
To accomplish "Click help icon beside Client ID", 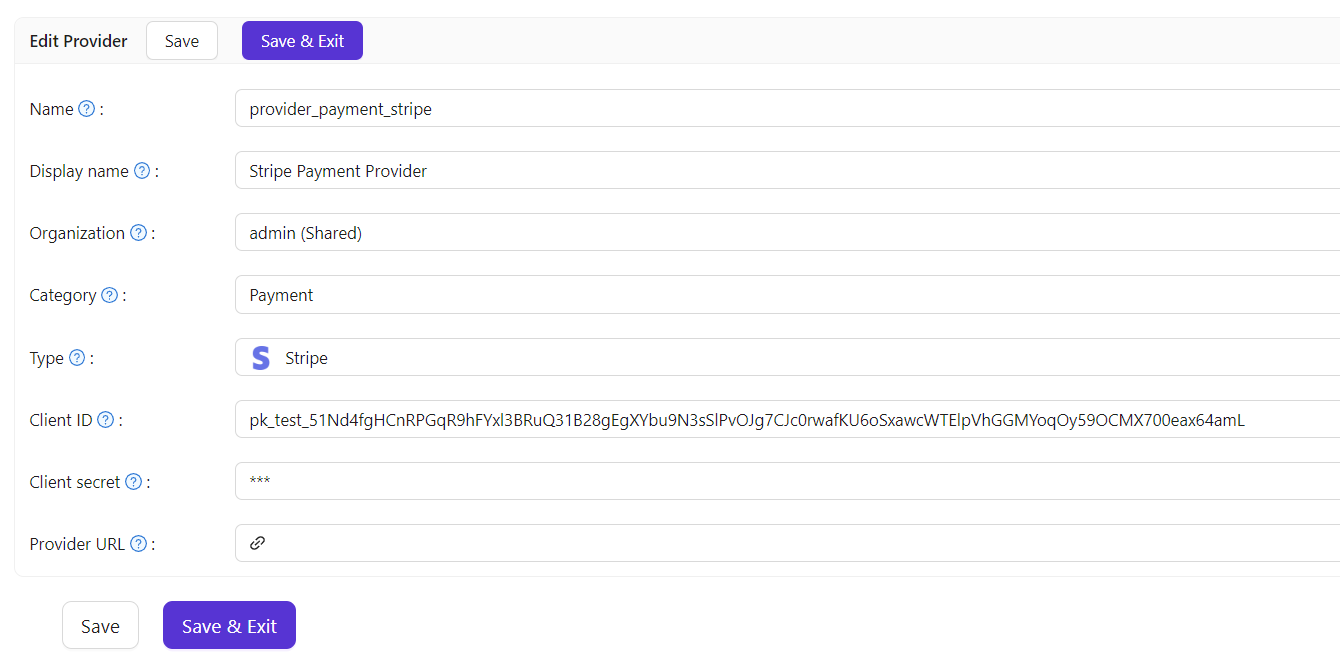I will coord(106,420).
